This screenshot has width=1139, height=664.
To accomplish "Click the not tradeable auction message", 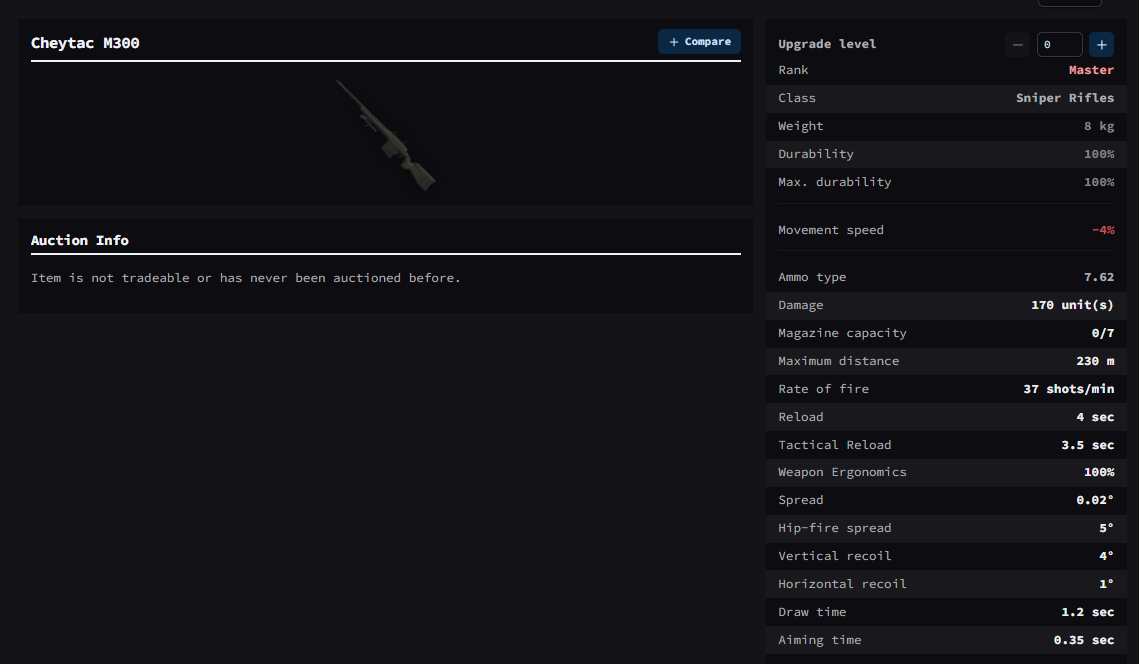I will (x=246, y=278).
